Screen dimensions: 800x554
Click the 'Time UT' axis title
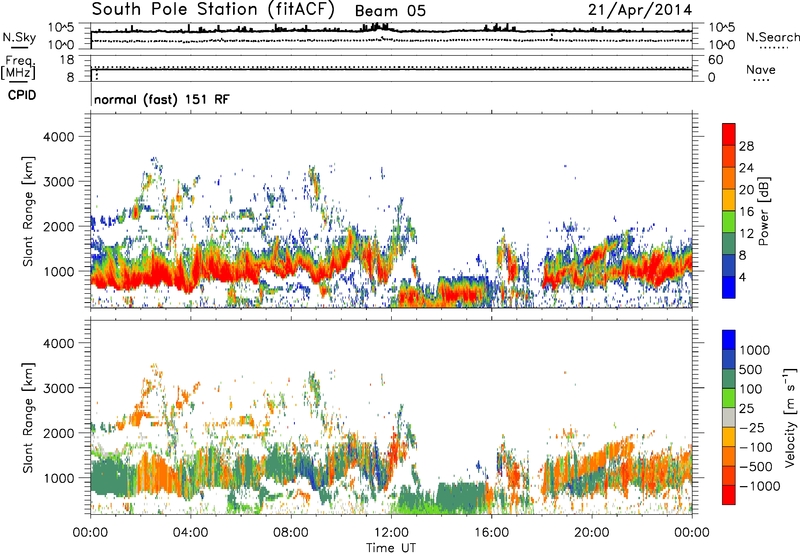click(391, 548)
